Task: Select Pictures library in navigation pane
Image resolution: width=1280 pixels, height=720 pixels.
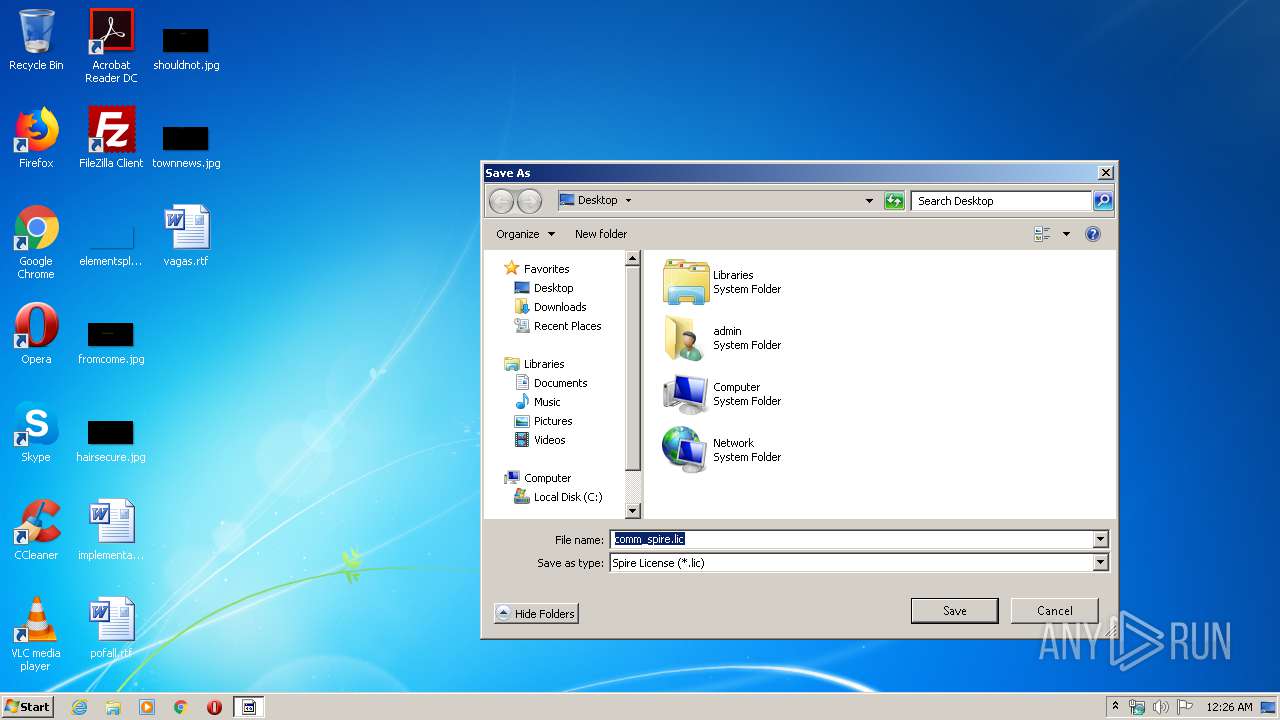Action: (543, 421)
